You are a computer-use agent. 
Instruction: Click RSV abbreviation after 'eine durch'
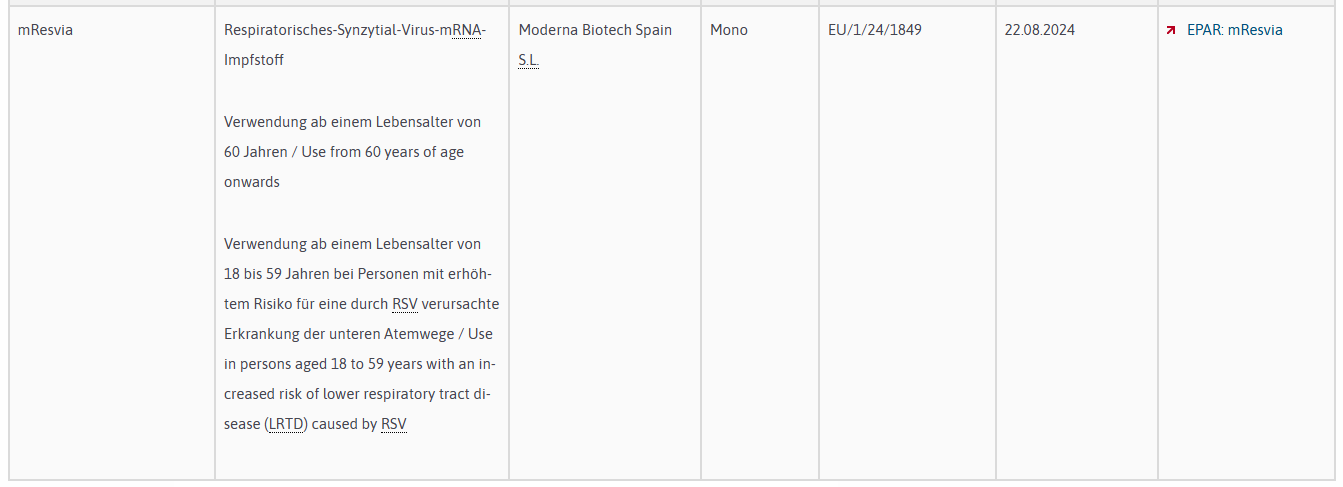404,303
